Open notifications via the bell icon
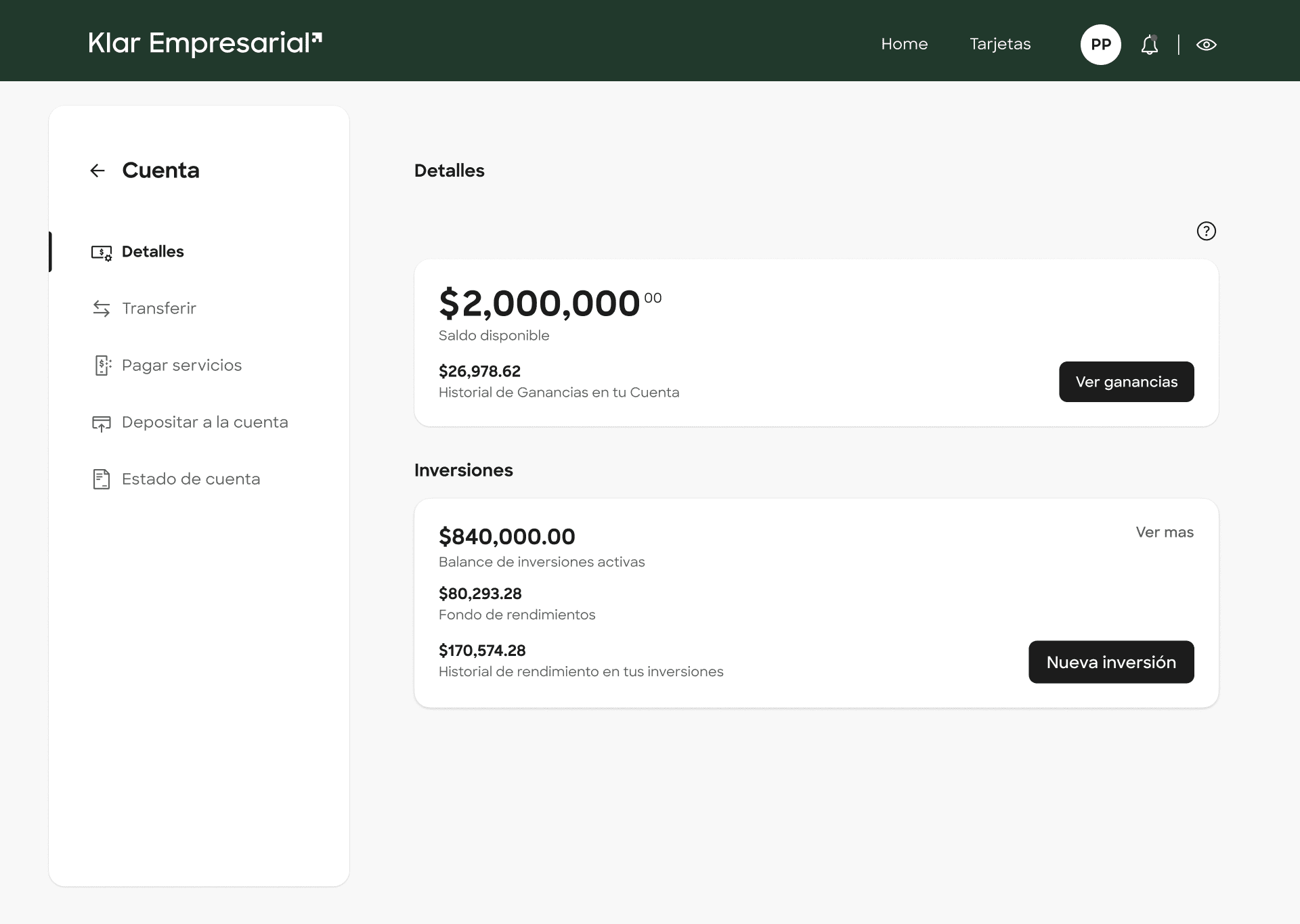The image size is (1300, 924). click(1150, 44)
